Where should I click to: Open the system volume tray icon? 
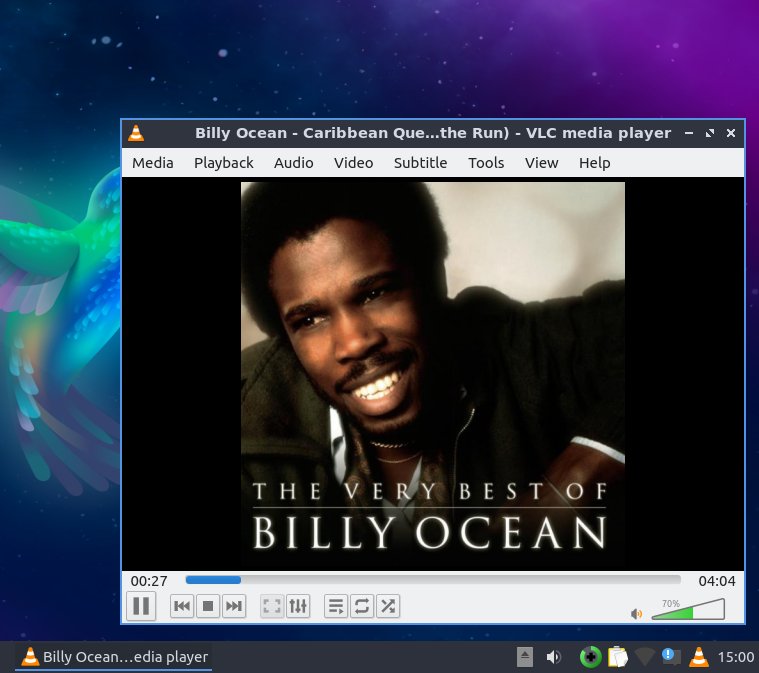(553, 657)
